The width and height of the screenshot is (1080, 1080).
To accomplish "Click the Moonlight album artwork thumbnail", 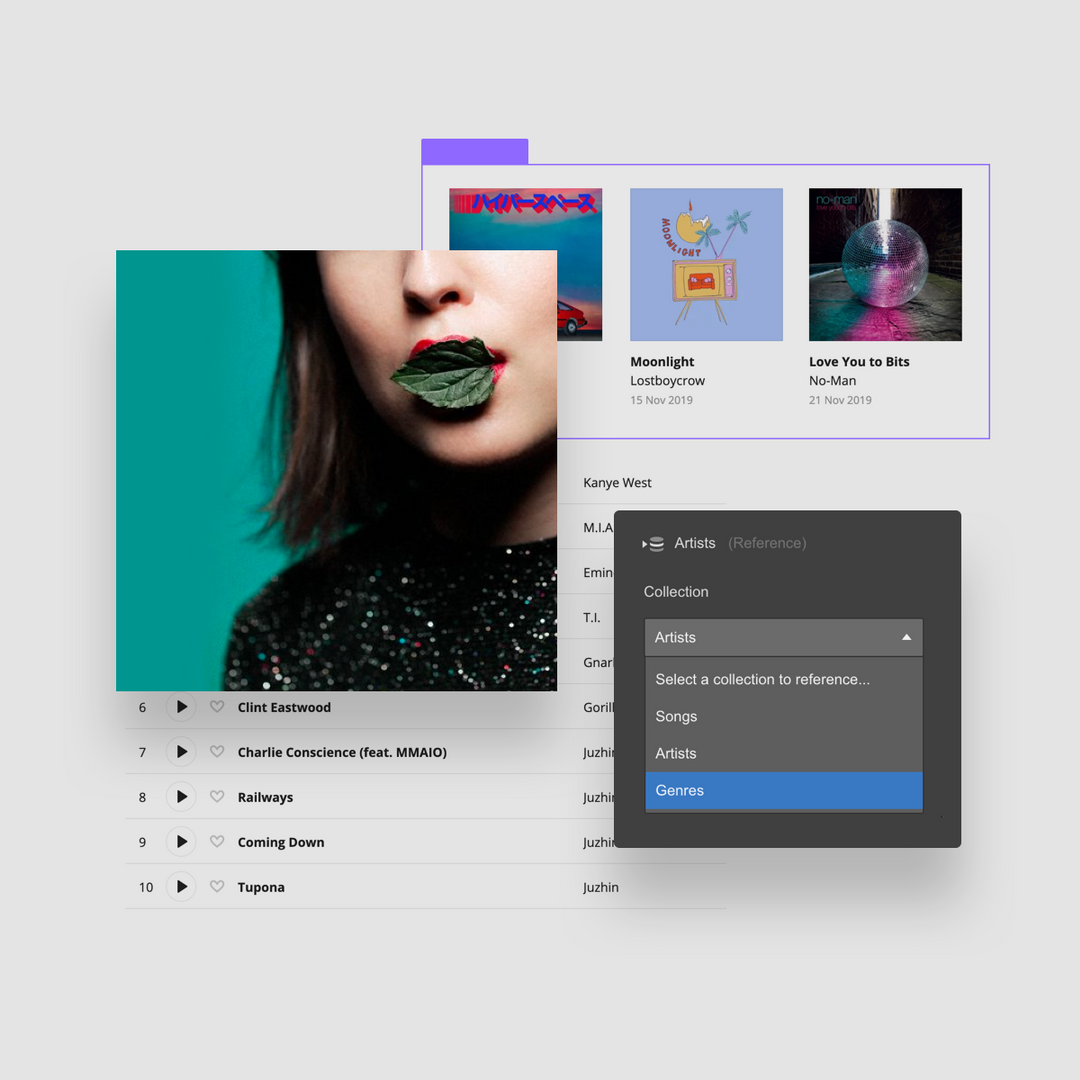I will [x=706, y=264].
